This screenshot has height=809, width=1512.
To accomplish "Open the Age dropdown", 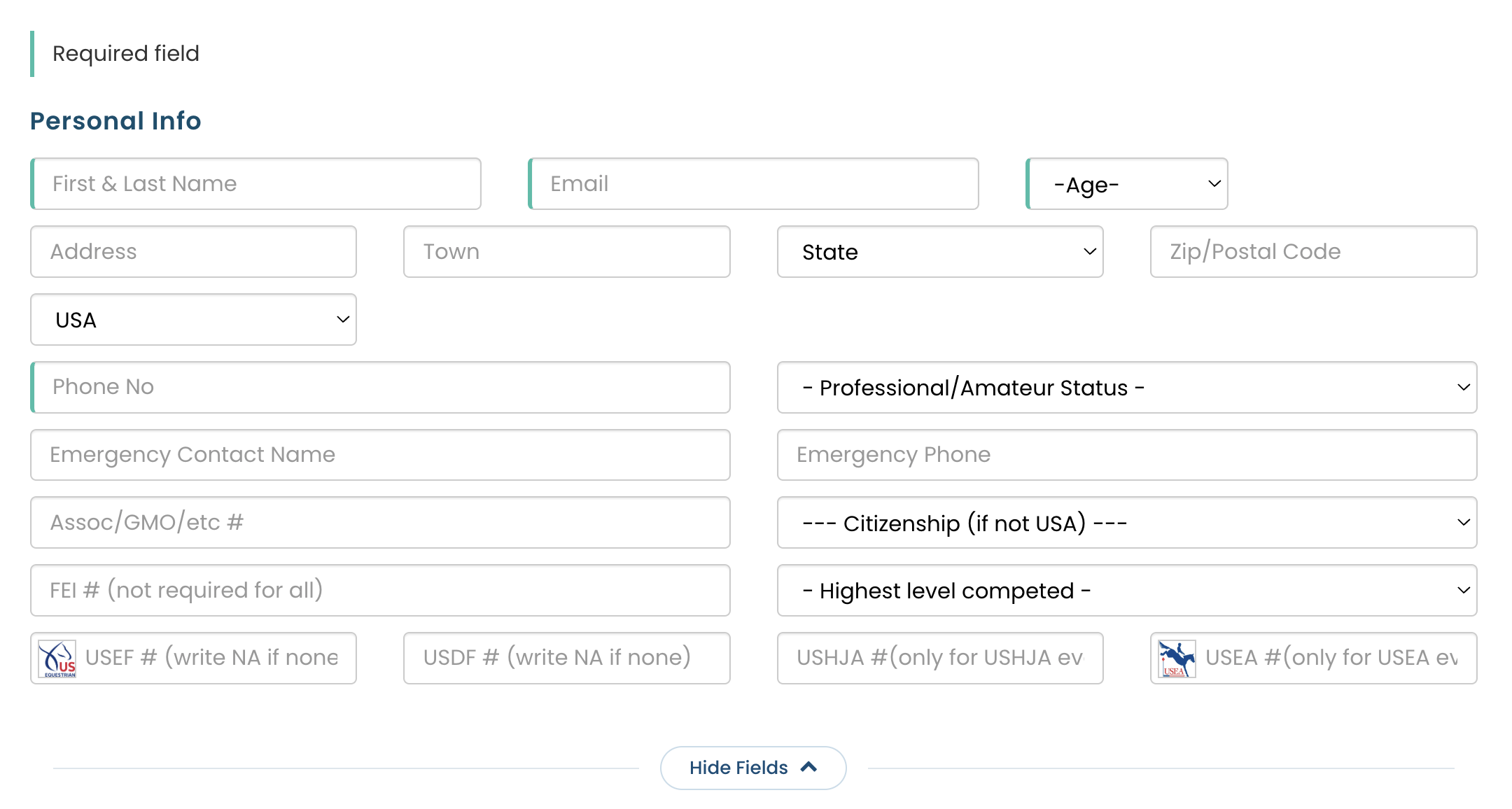I will 1127,184.
